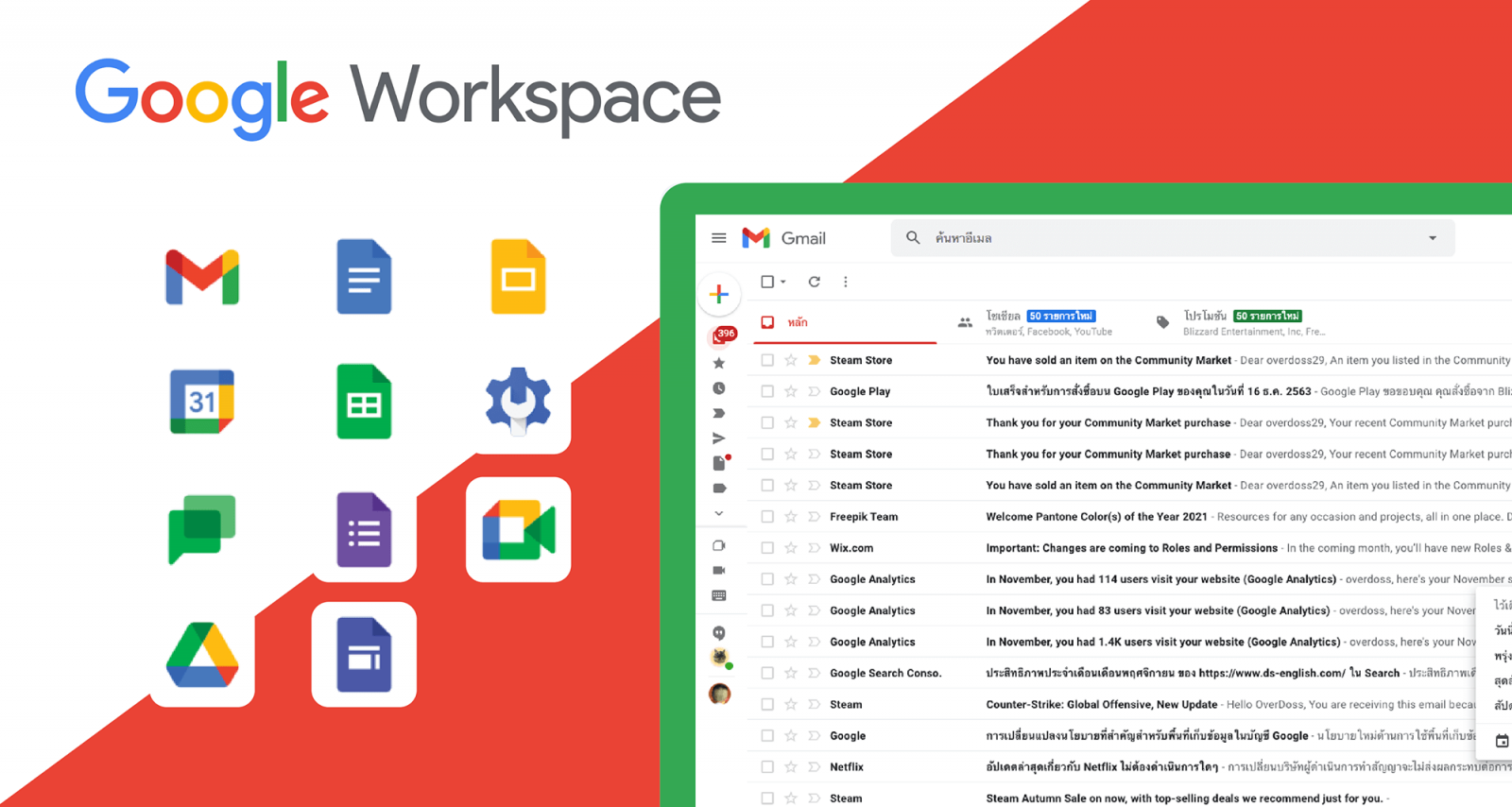
Task: Open the Meet camera icon in sidebar
Action: pyautogui.click(x=719, y=571)
